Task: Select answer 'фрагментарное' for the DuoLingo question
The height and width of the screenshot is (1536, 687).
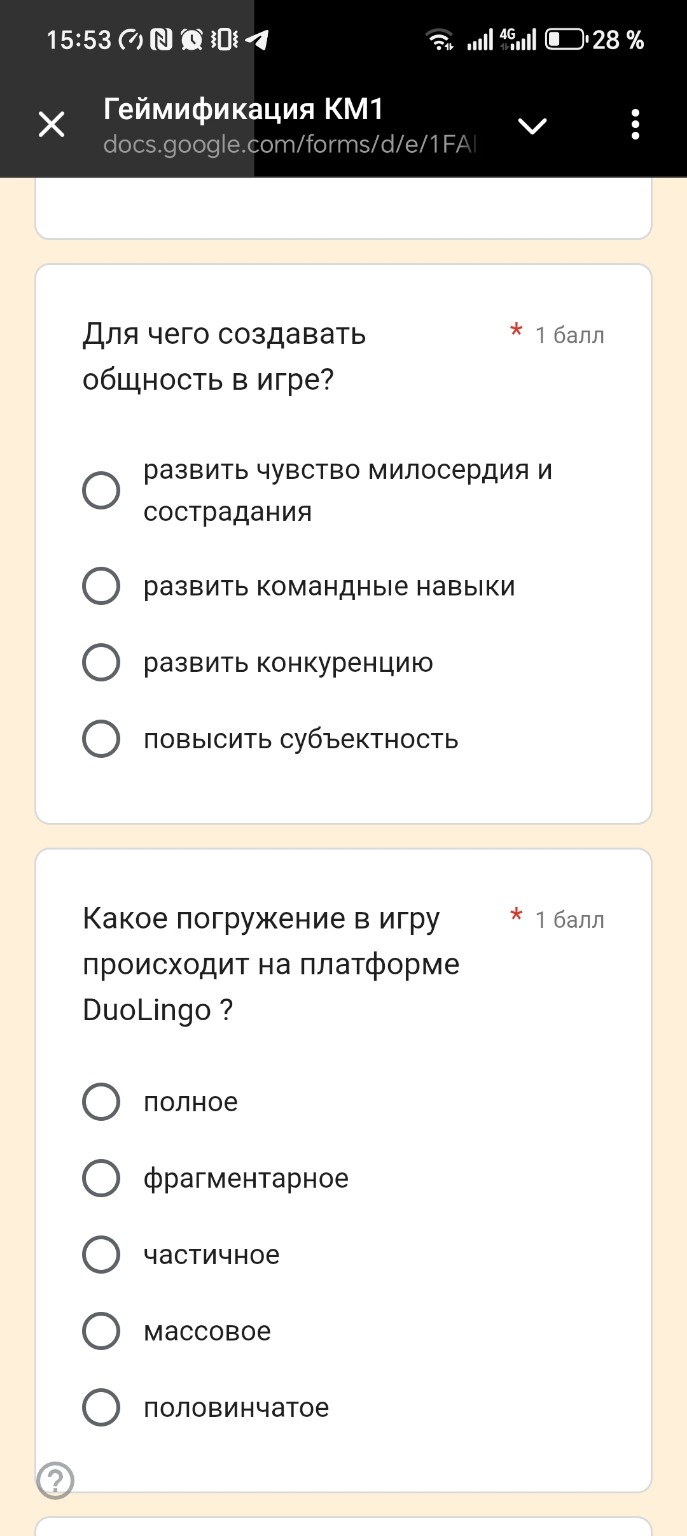Action: click(101, 1178)
